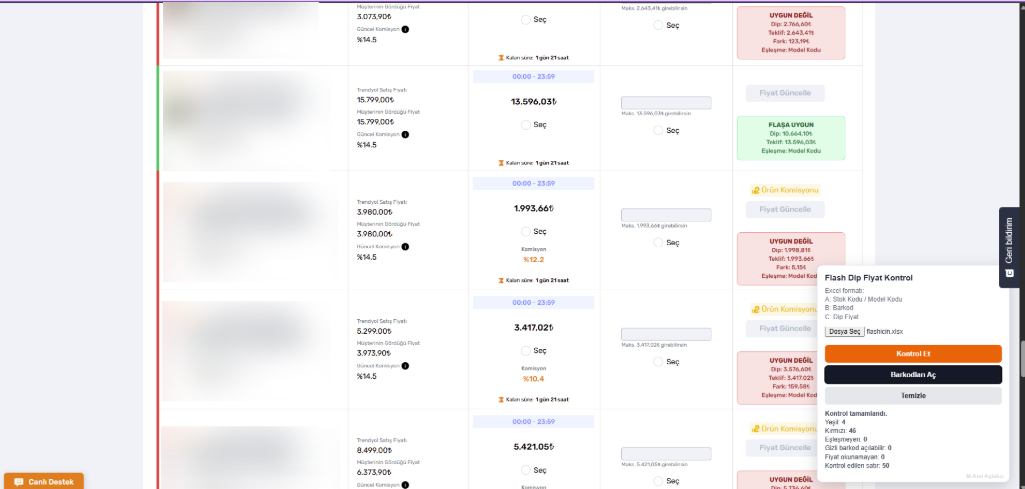The height and width of the screenshot is (489, 1025).
Task: Select Seç radio below Maks. 5.421,05 input
Action: (658, 481)
